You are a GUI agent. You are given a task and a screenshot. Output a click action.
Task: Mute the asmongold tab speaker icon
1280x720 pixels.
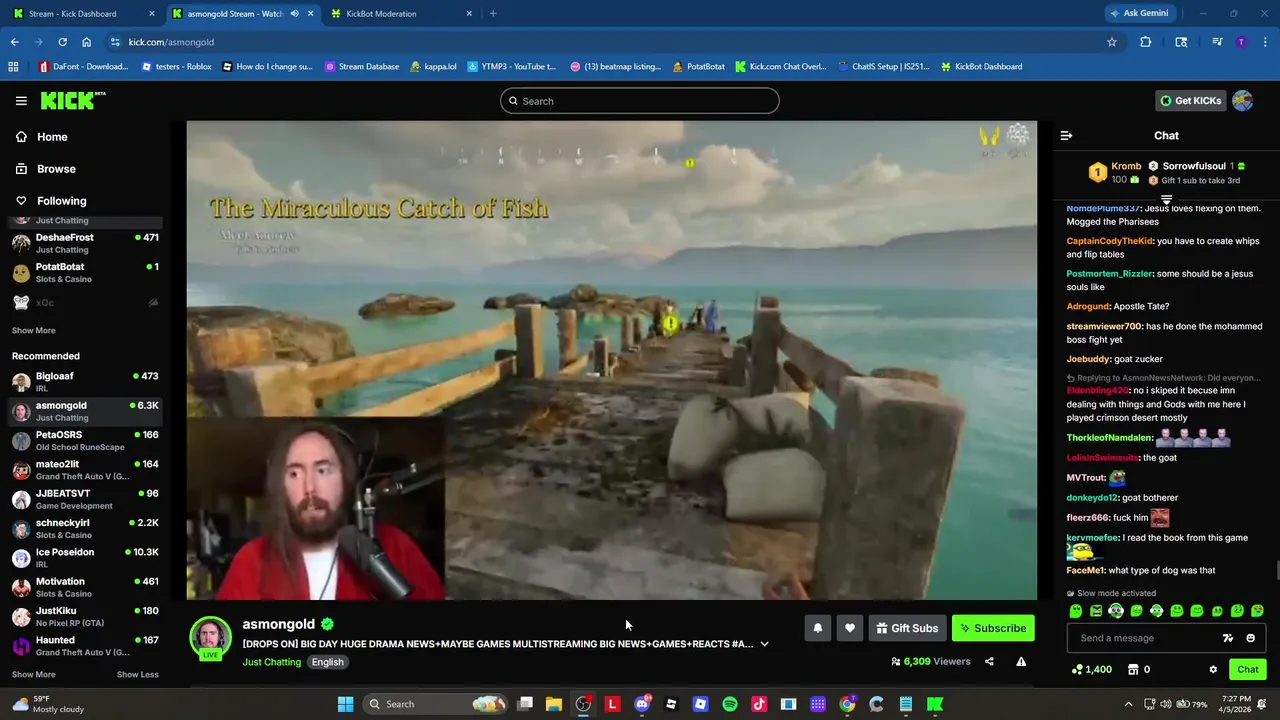point(294,14)
